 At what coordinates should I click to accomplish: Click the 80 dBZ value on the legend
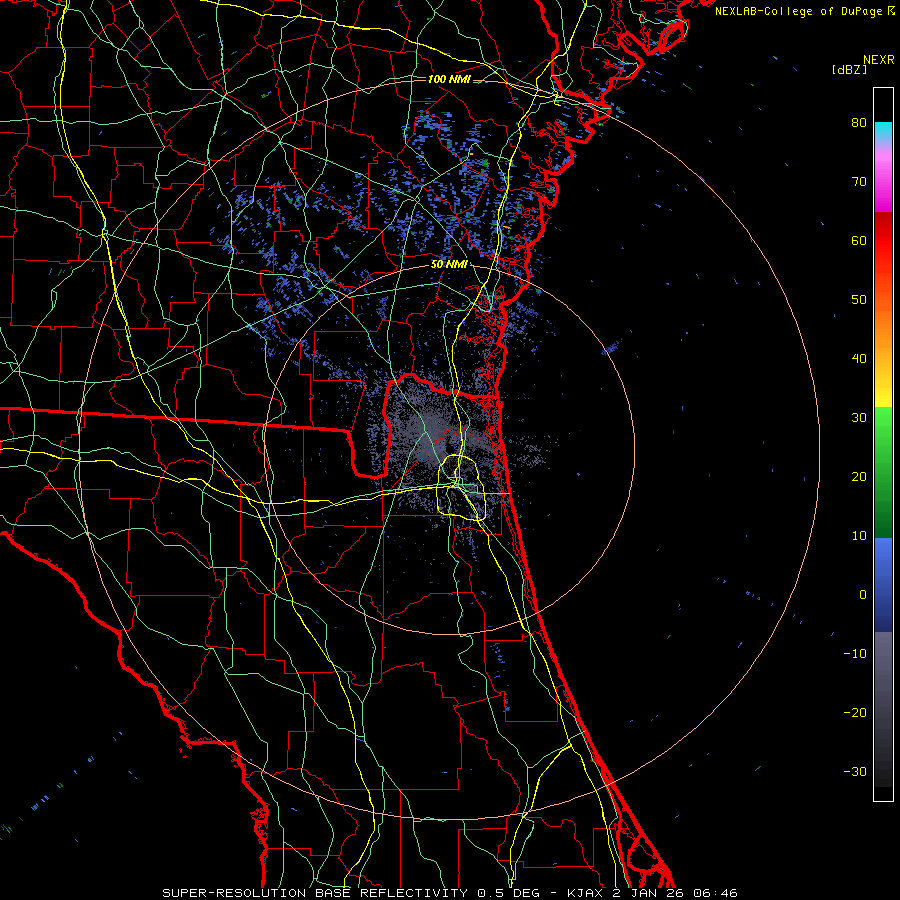tap(859, 123)
